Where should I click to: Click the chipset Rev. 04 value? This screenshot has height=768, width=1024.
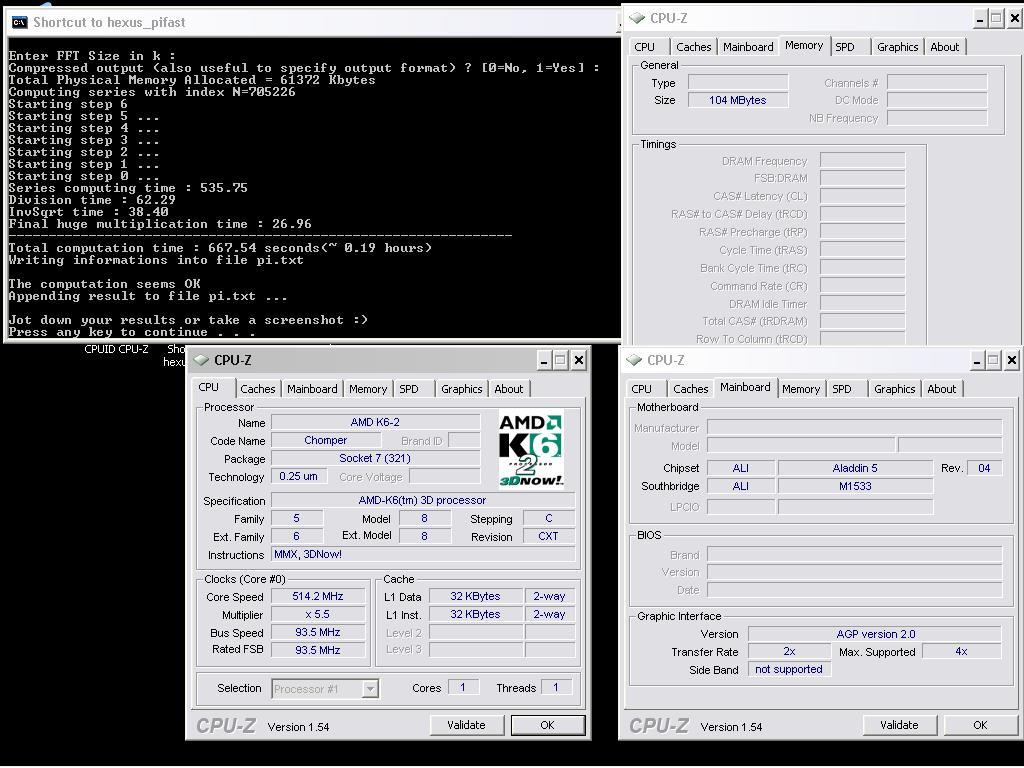point(984,468)
